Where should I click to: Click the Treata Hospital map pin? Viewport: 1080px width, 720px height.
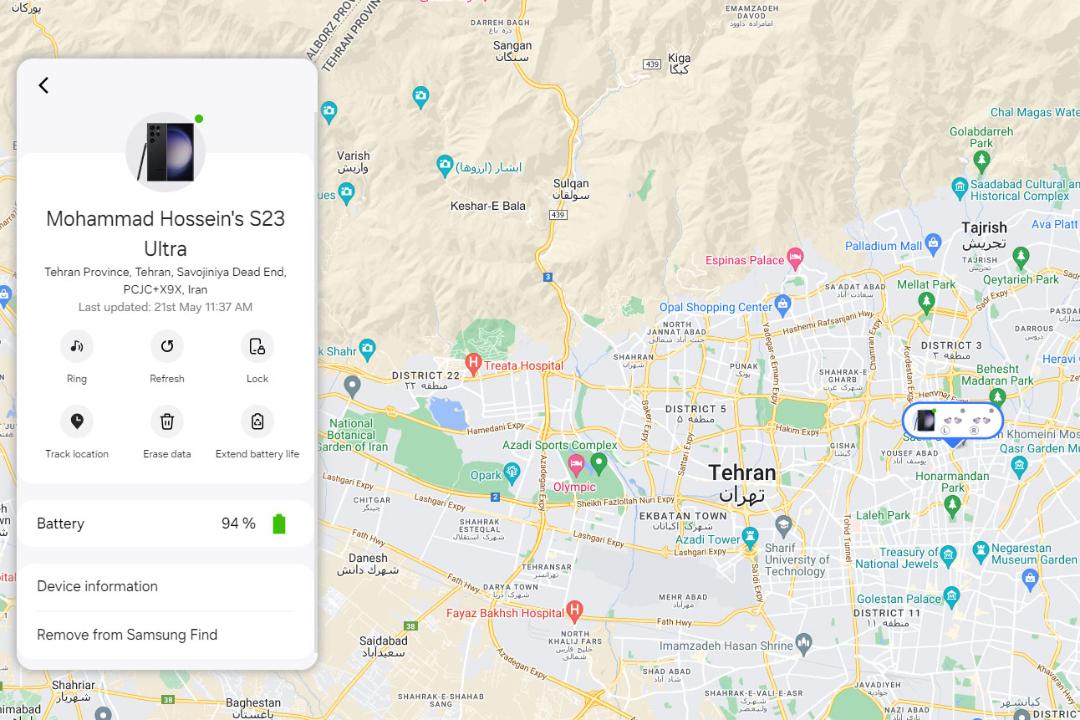(472, 363)
